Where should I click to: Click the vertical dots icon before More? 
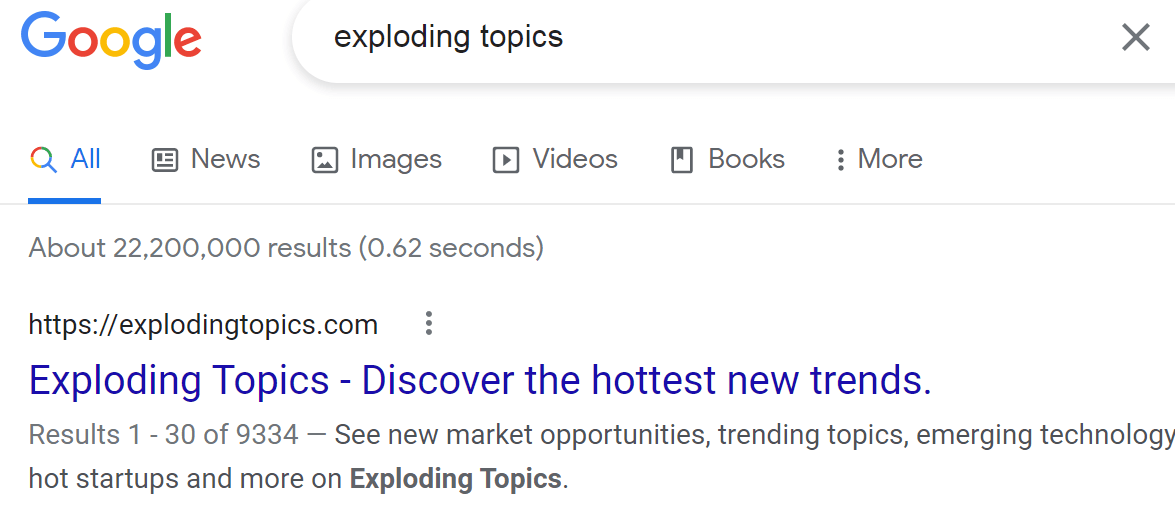[841, 160]
